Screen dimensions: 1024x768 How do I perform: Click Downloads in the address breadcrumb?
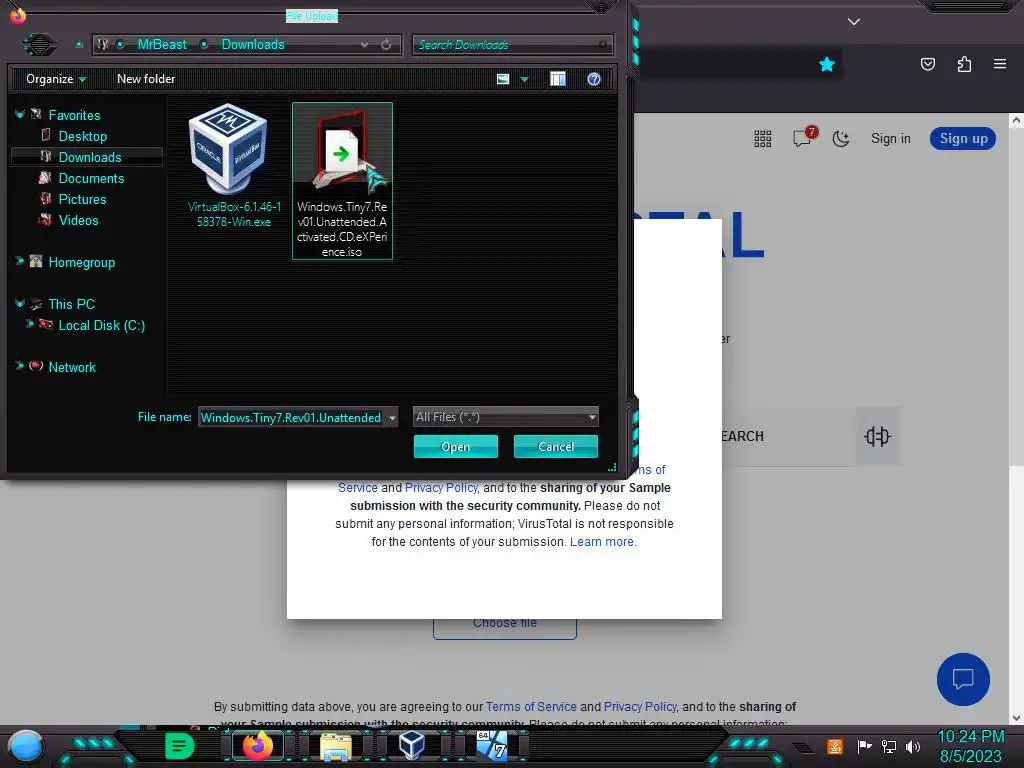pyautogui.click(x=253, y=44)
